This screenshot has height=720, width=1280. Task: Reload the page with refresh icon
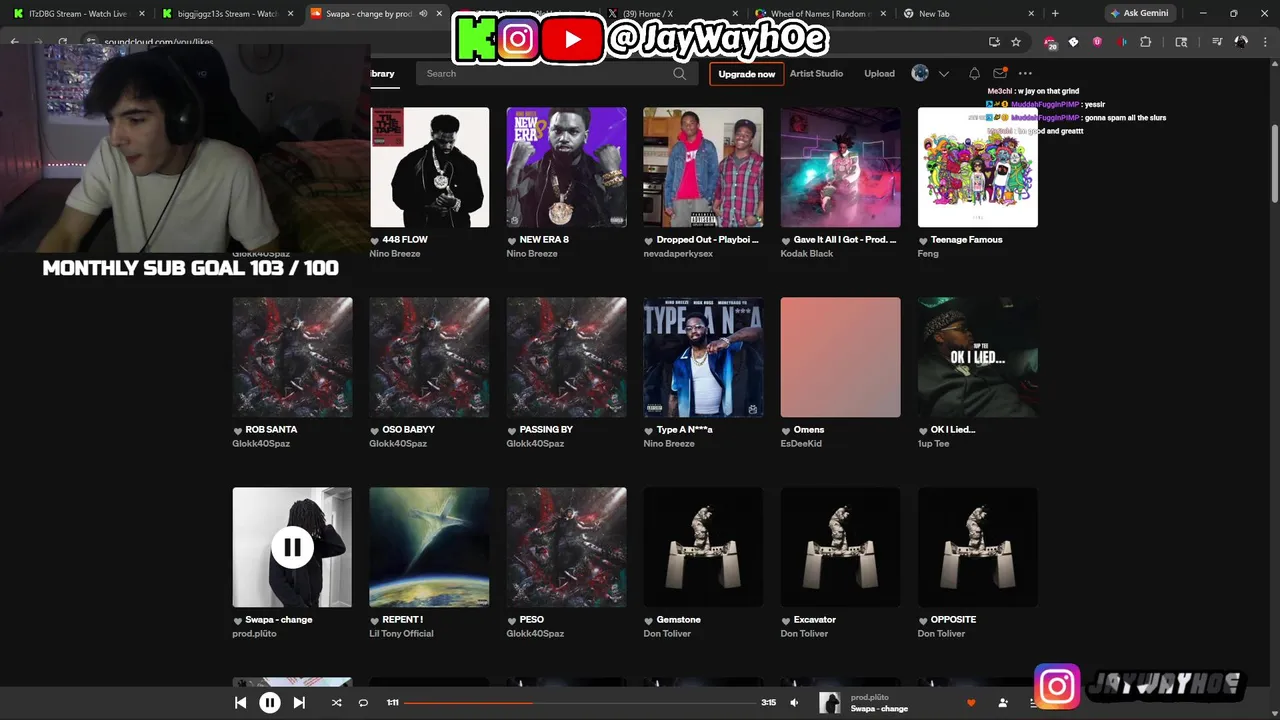[62, 42]
